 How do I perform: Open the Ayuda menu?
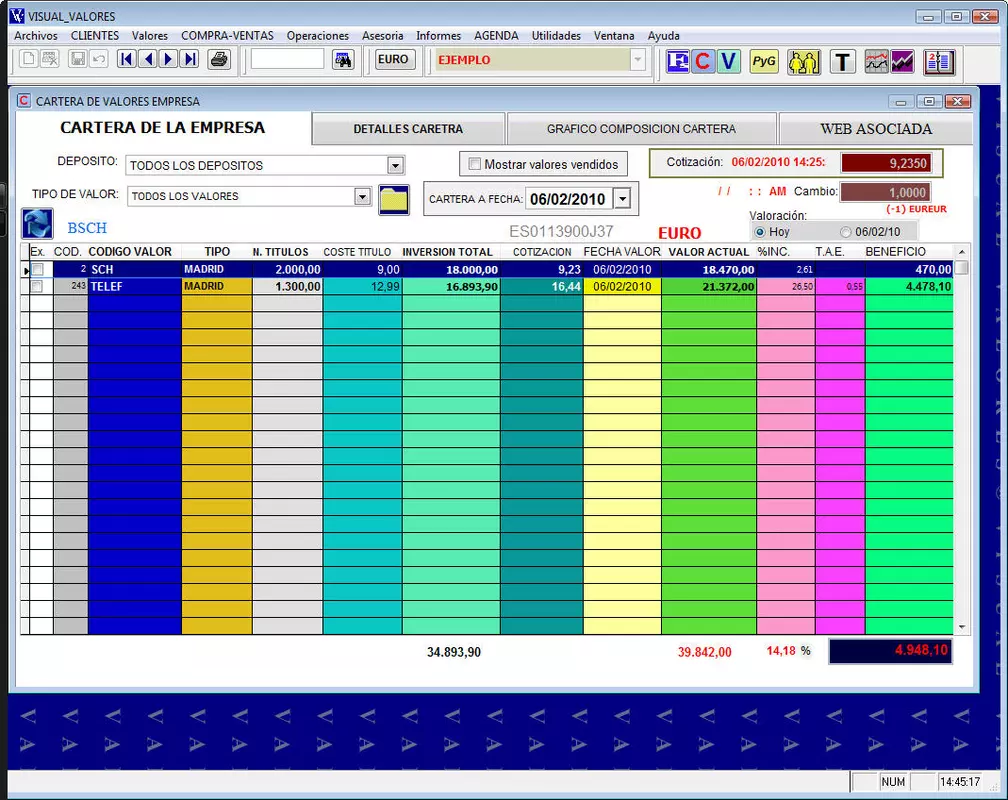(663, 36)
